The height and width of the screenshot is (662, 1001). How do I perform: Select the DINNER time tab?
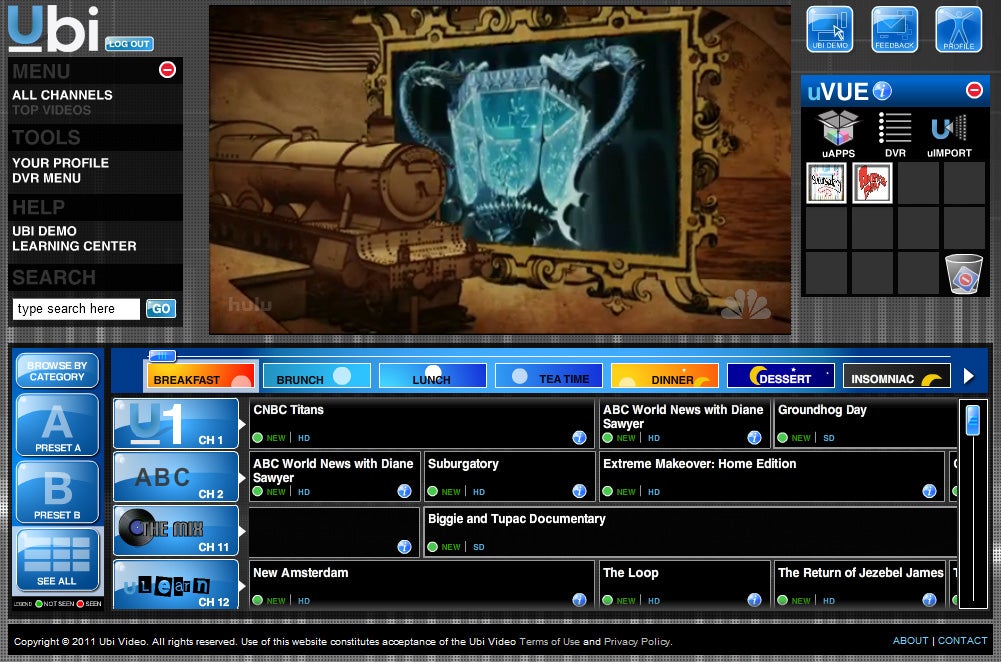click(665, 376)
